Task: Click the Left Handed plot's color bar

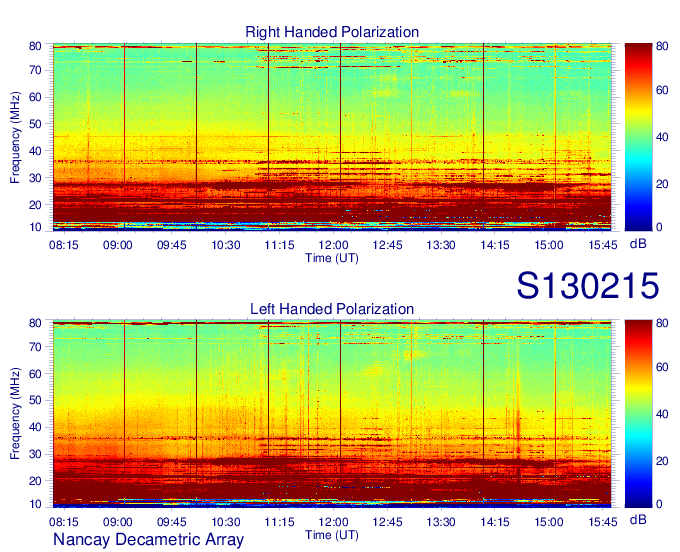Action: coord(638,414)
